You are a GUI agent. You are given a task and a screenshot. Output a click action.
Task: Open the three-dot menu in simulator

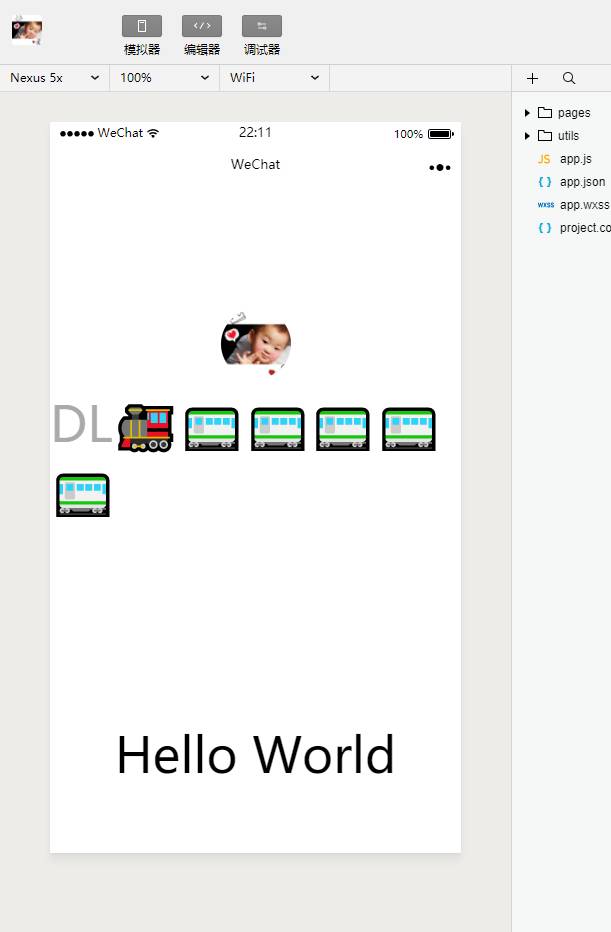pos(440,168)
